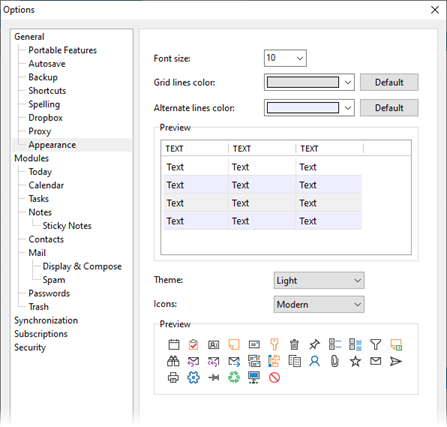Viewport: 447px width, 427px height.
Task: Click the network computer monitor icon
Action: (x=254, y=378)
